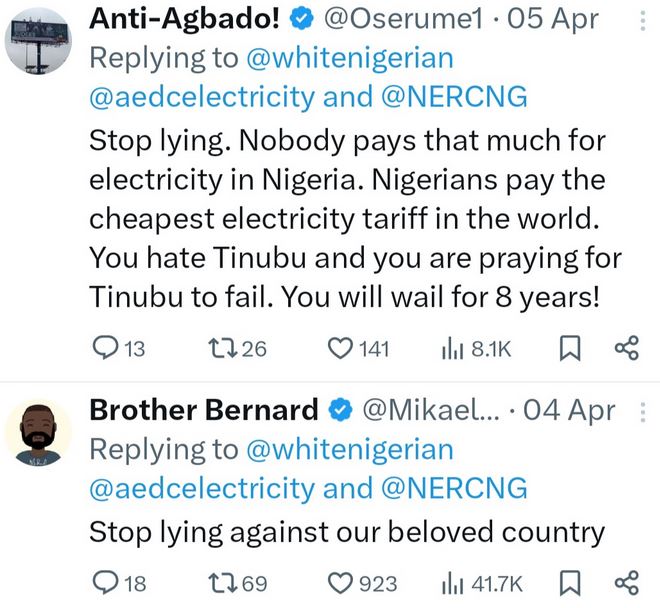Share Brother Bernard's tweet
660x608 pixels.
[626, 582]
